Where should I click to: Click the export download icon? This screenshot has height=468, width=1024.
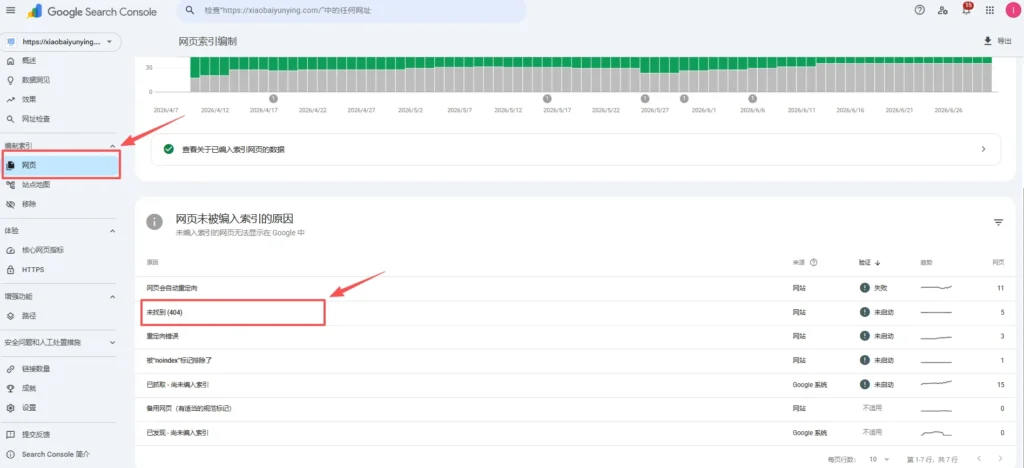click(987, 41)
